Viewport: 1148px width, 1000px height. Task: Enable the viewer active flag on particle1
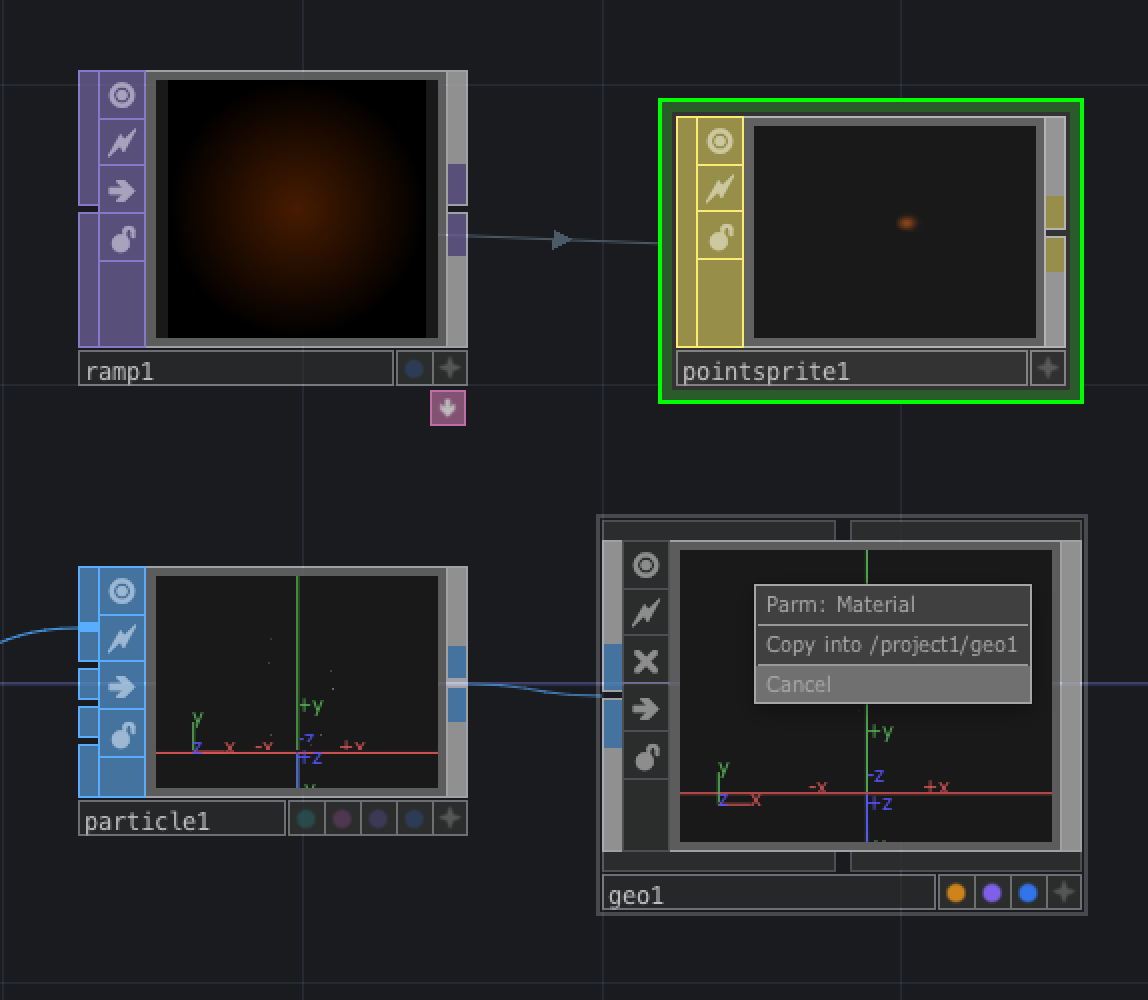pos(122,591)
